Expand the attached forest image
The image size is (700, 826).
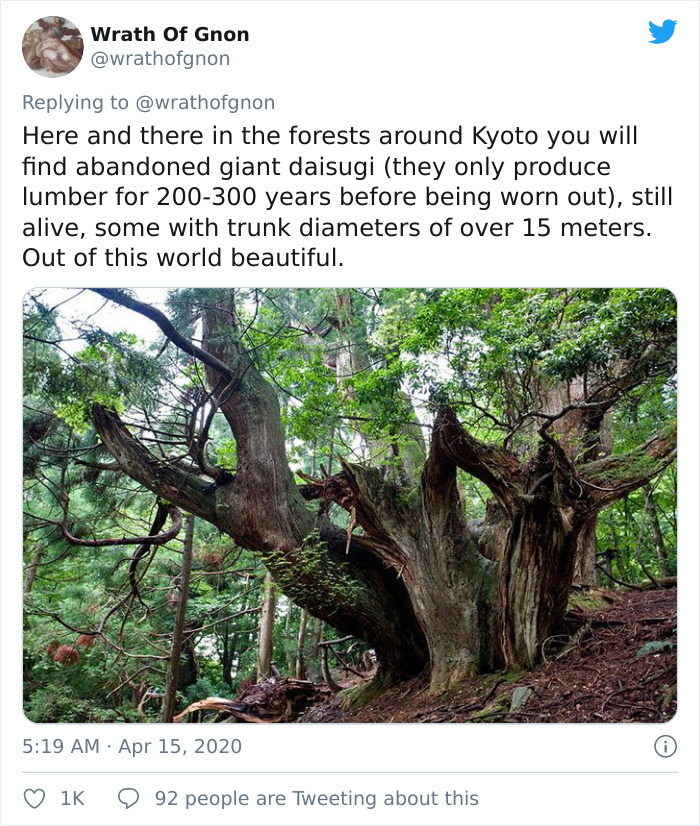tap(350, 505)
